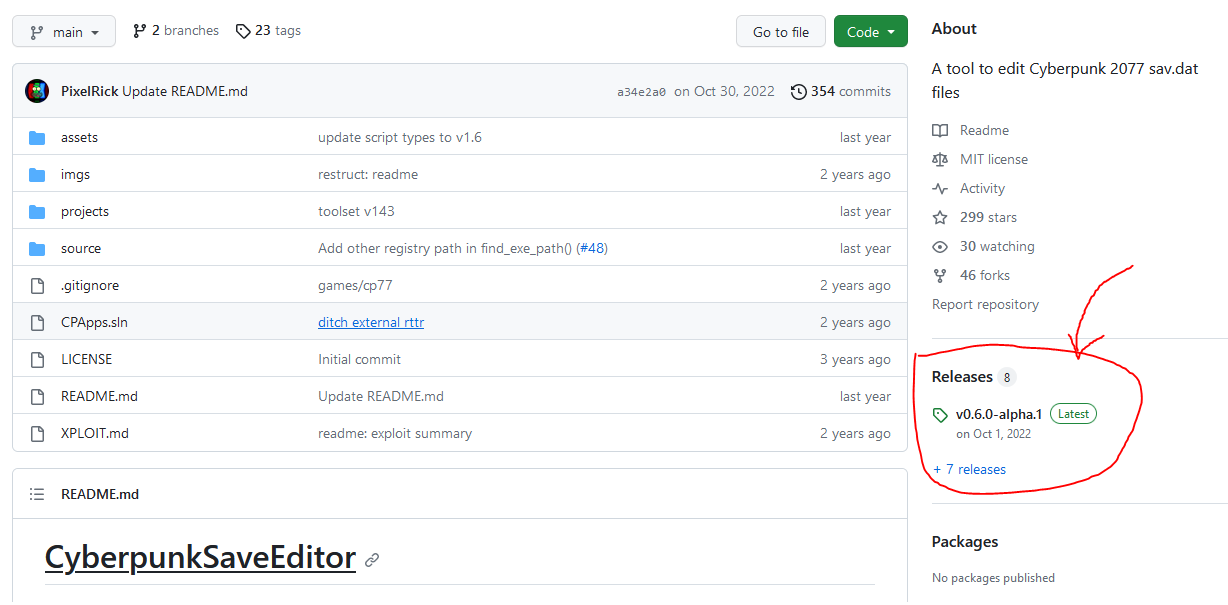
Task: Click the LICENSE file icon
Action: (37, 360)
